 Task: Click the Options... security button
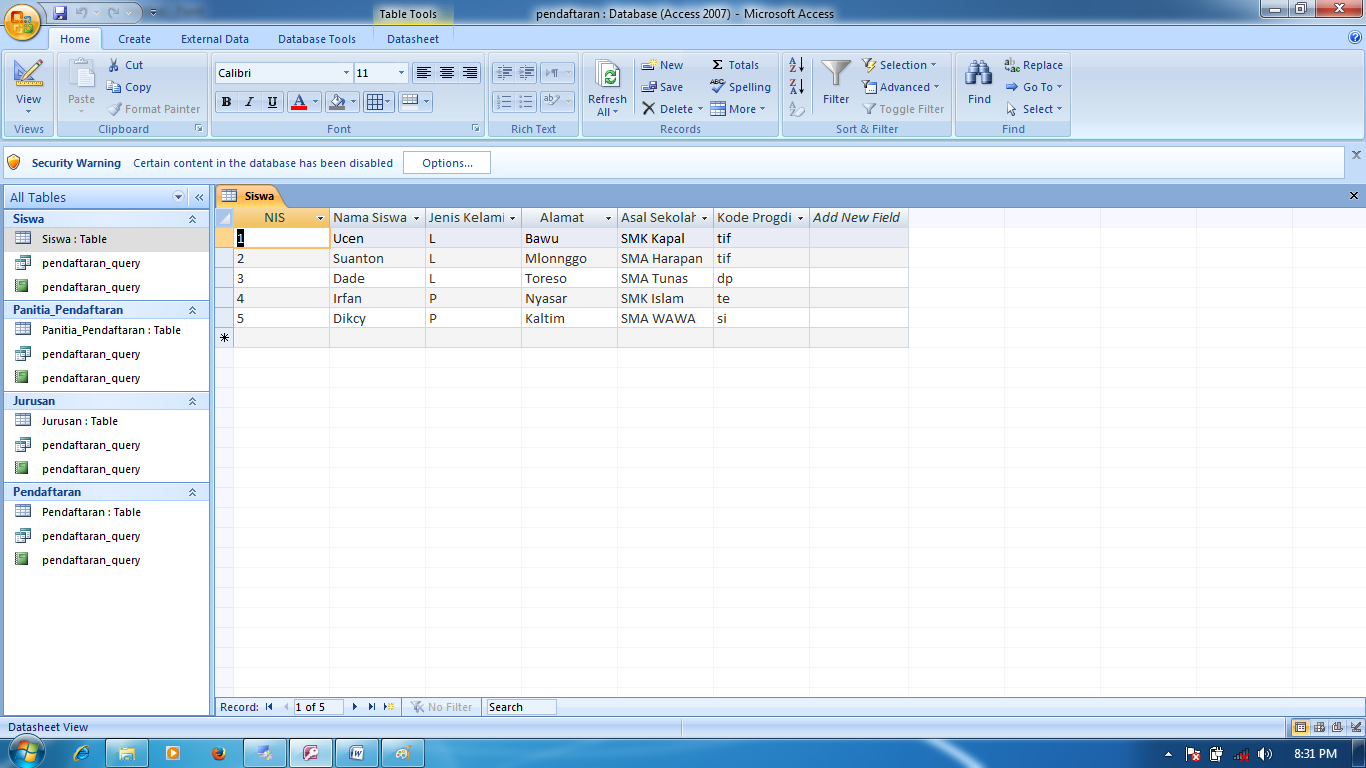click(447, 163)
